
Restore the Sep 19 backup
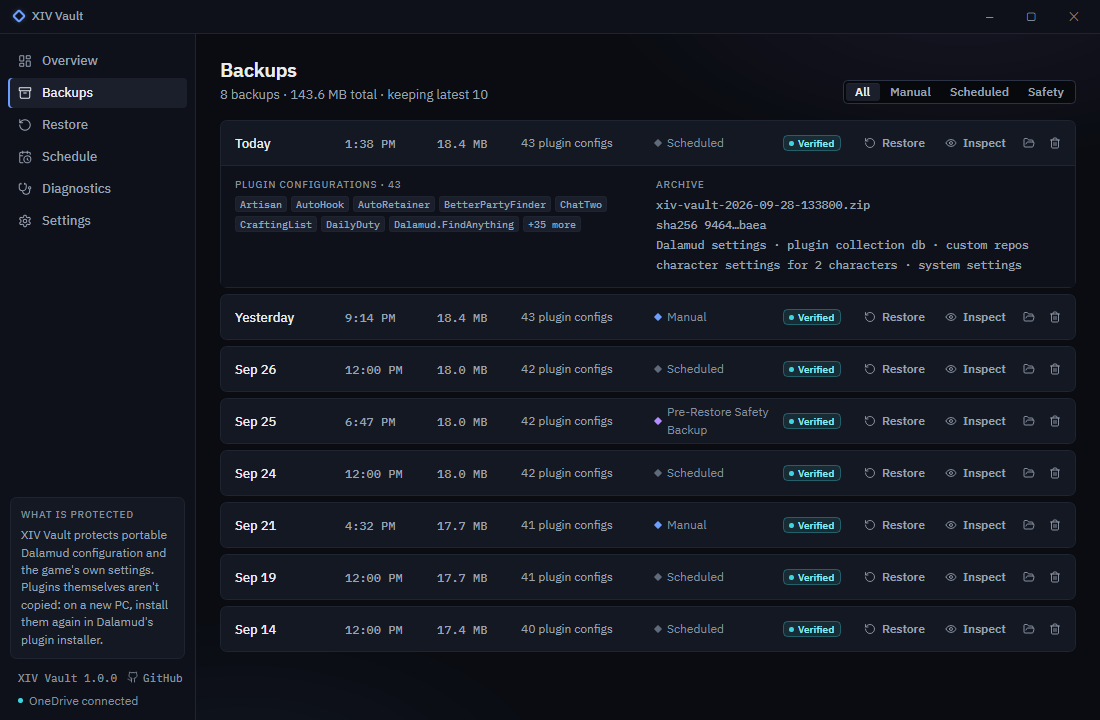pos(894,578)
